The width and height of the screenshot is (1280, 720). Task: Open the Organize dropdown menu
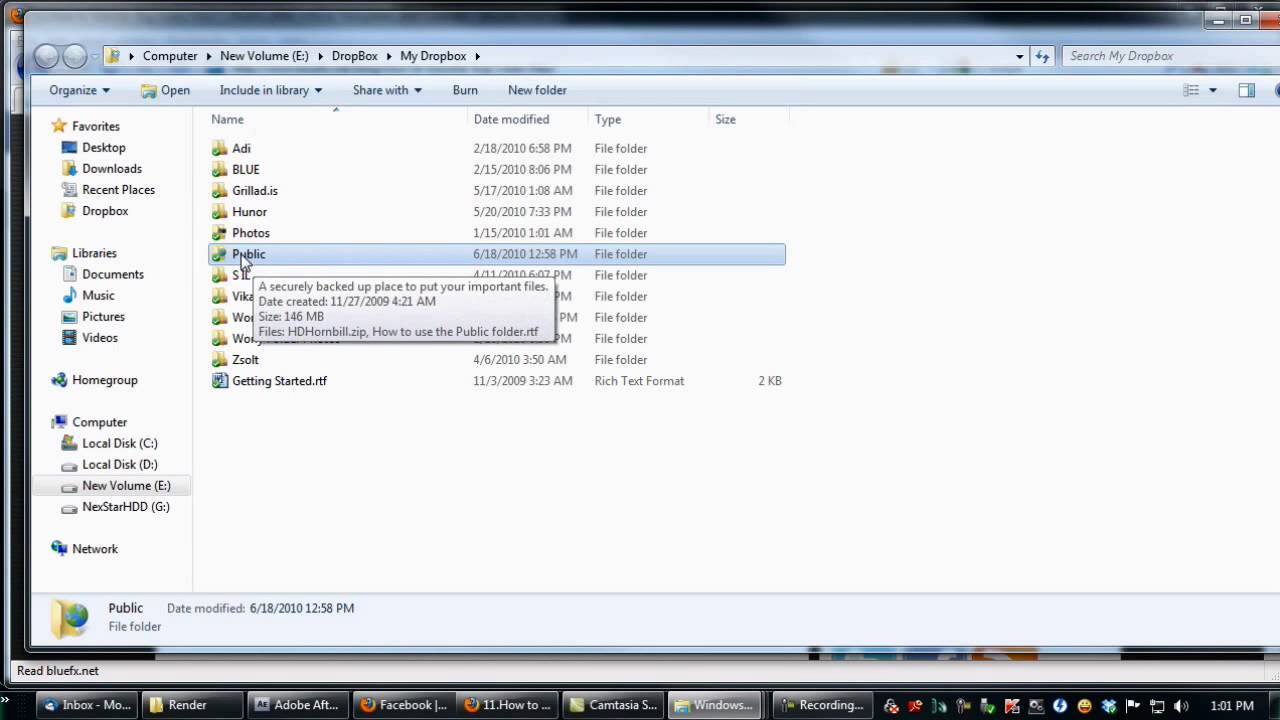(x=79, y=90)
